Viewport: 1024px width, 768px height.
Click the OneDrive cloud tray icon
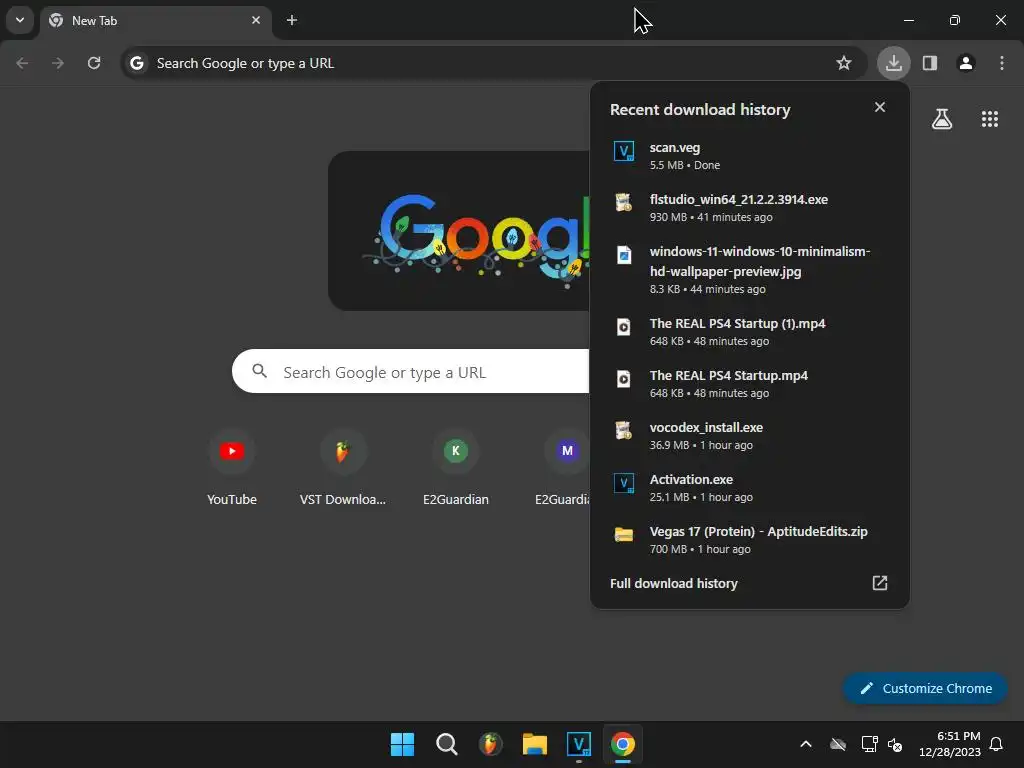point(838,744)
